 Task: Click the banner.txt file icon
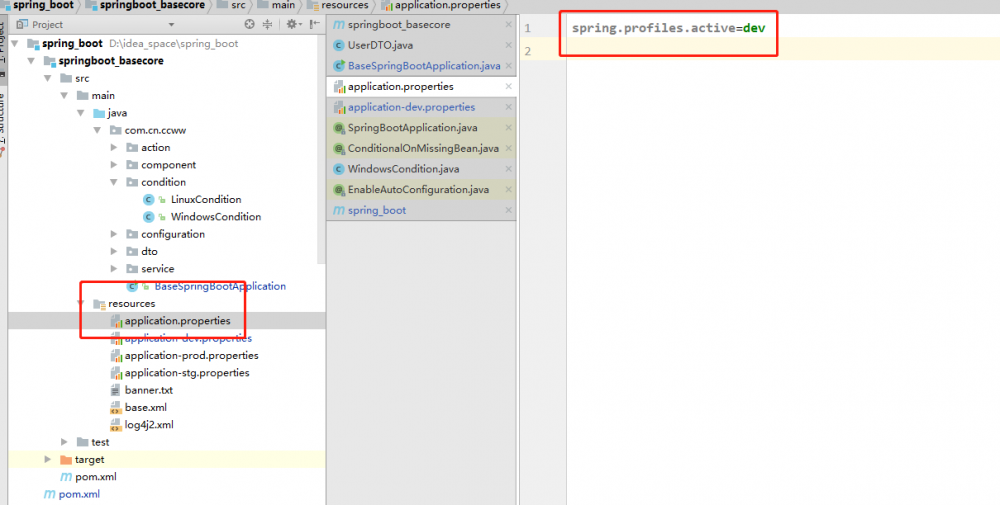pos(115,390)
